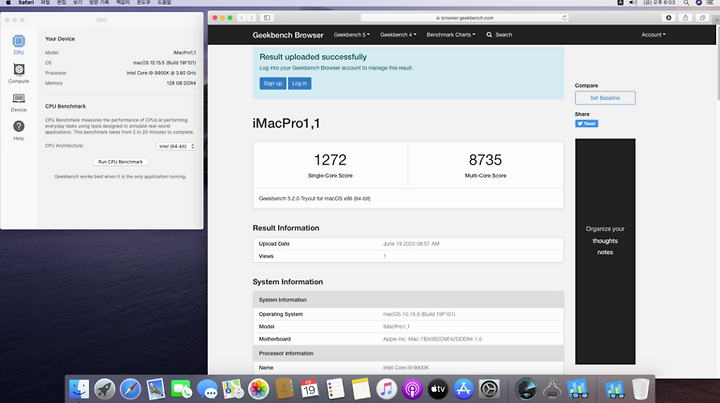The width and height of the screenshot is (720, 403).
Task: Open the Apple menu
Action: [8, 3]
